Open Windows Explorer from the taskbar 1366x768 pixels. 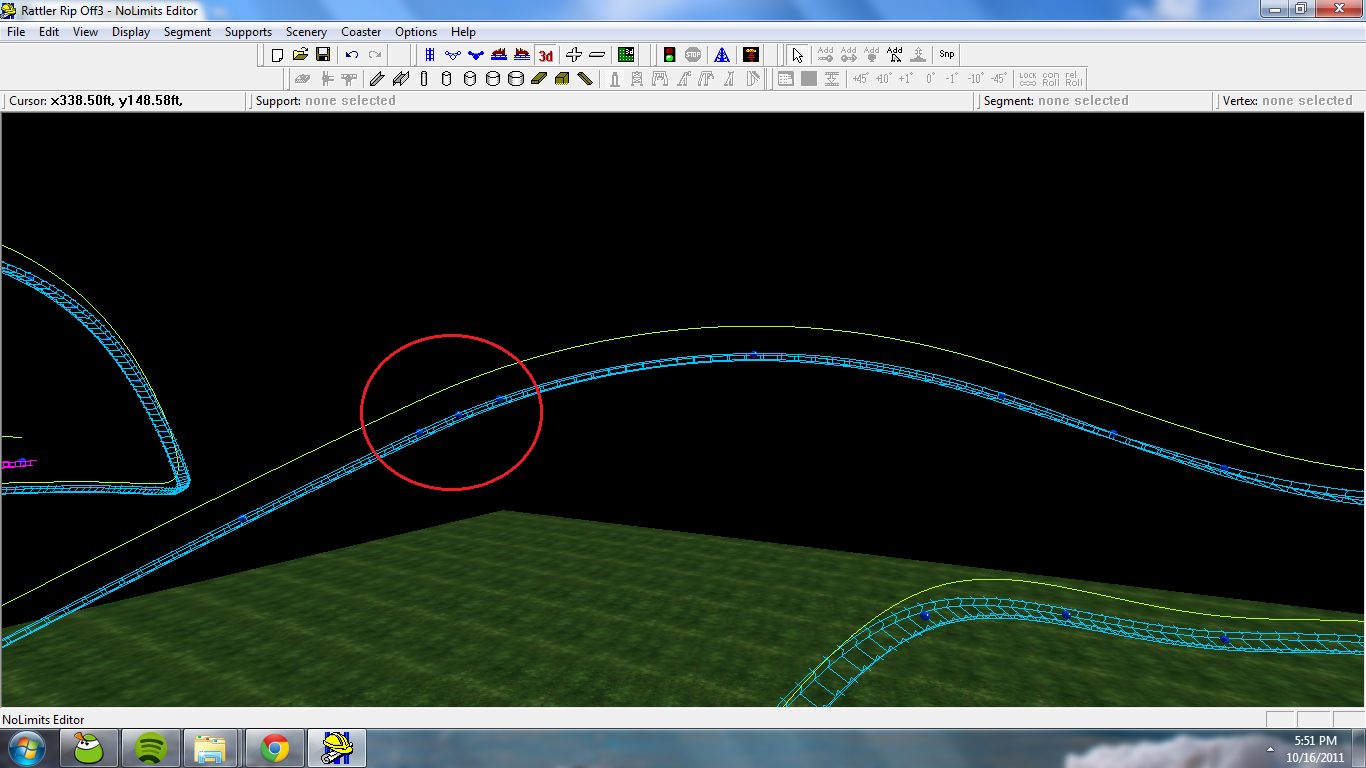[212, 748]
